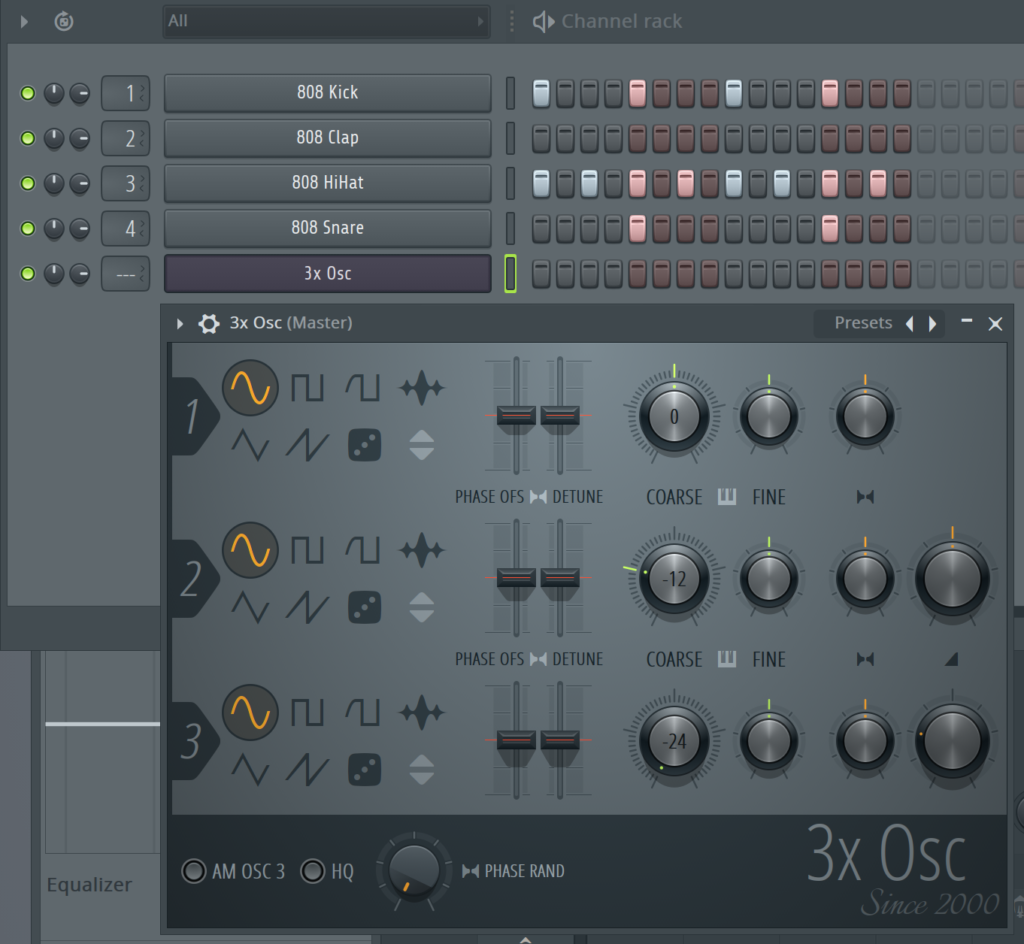Image resolution: width=1024 pixels, height=944 pixels.
Task: Go to the next preset arrow
Action: pos(933,323)
